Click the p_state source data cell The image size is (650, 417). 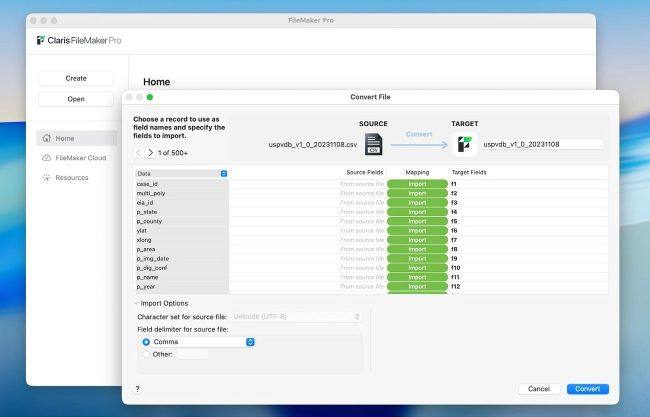pos(182,212)
